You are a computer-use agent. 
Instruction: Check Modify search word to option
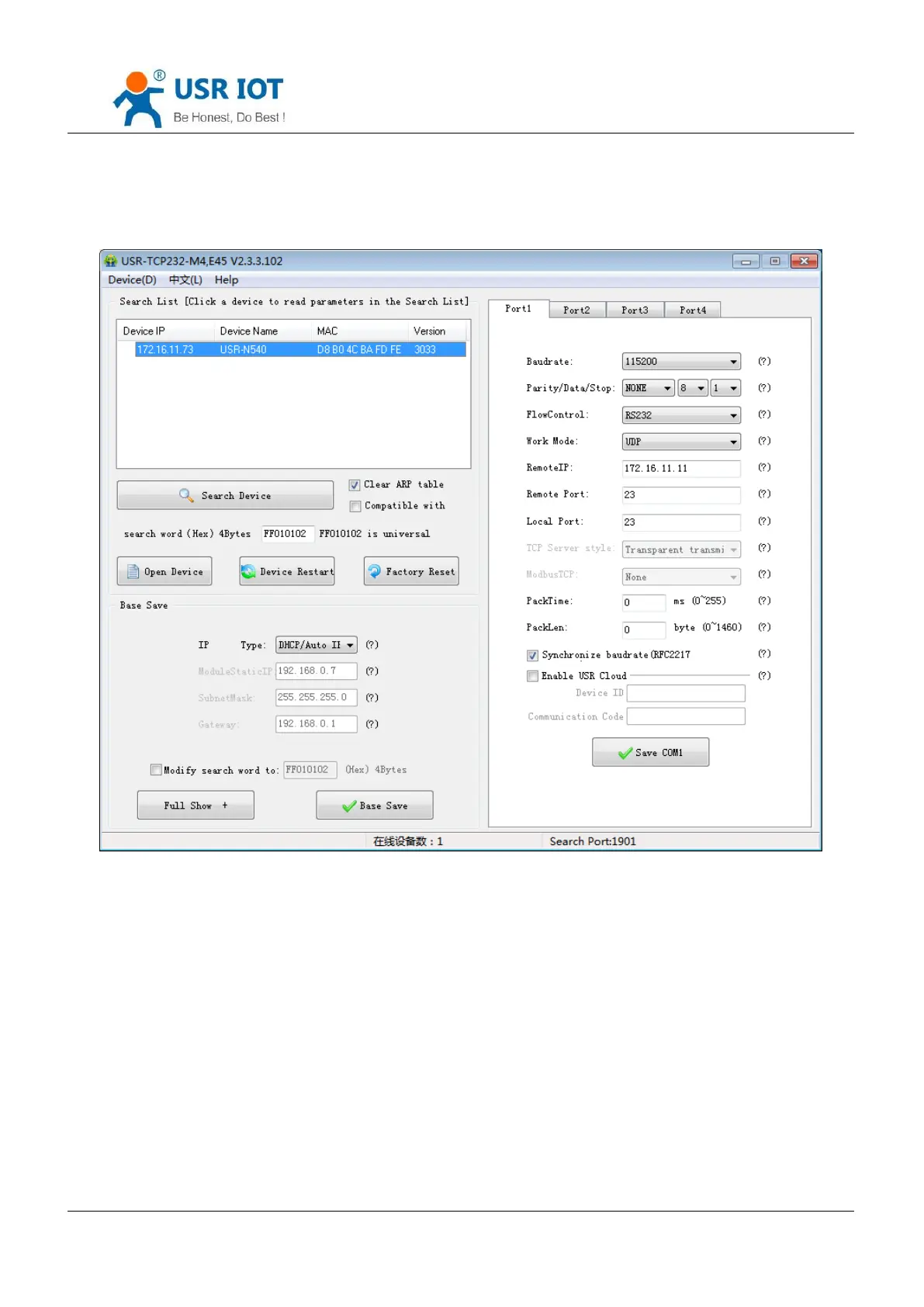tap(156, 770)
